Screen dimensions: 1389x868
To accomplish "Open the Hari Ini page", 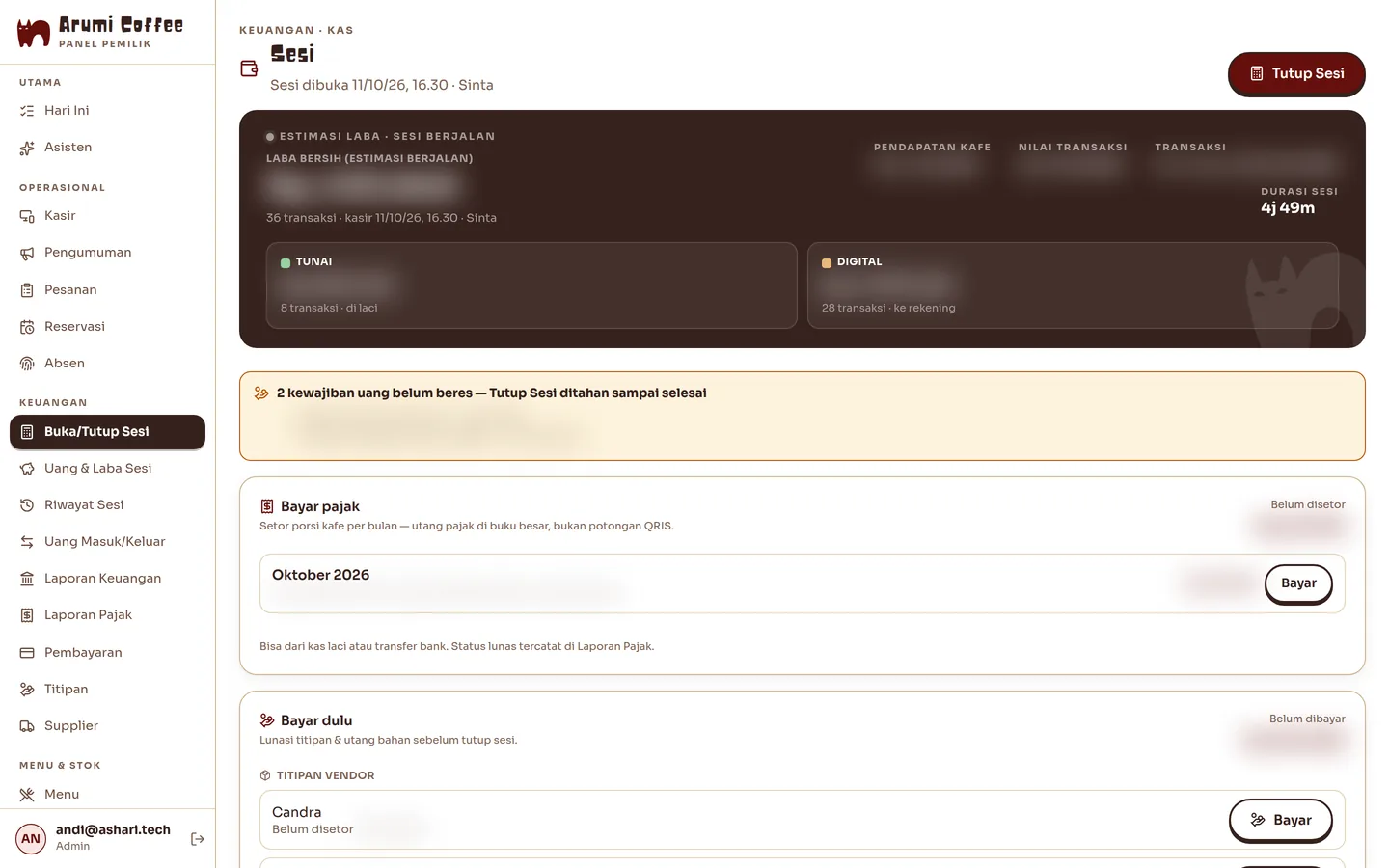I will point(107,111).
